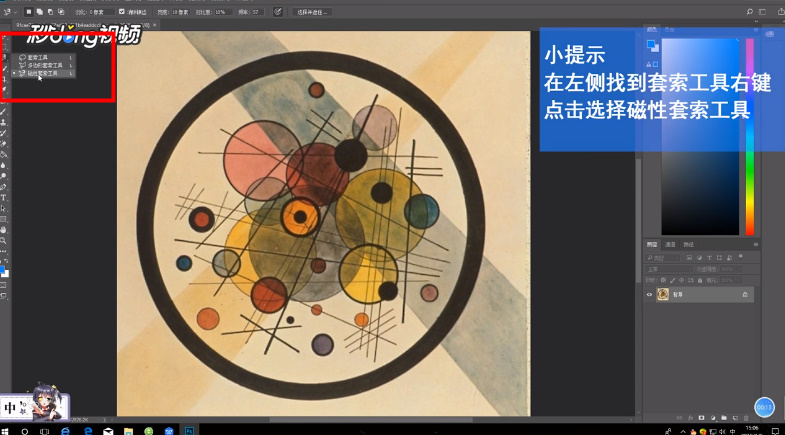Viewport: 785px width, 435px height.
Task: Select the Brush tool in the toolbar
Action: 4,111
